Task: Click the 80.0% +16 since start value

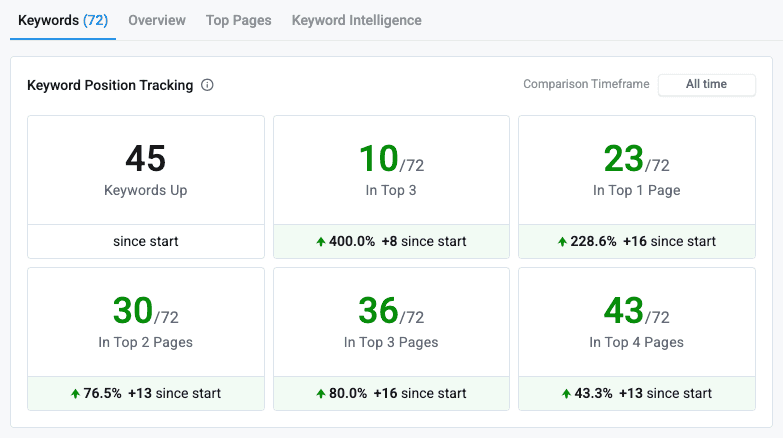Action: [392, 393]
